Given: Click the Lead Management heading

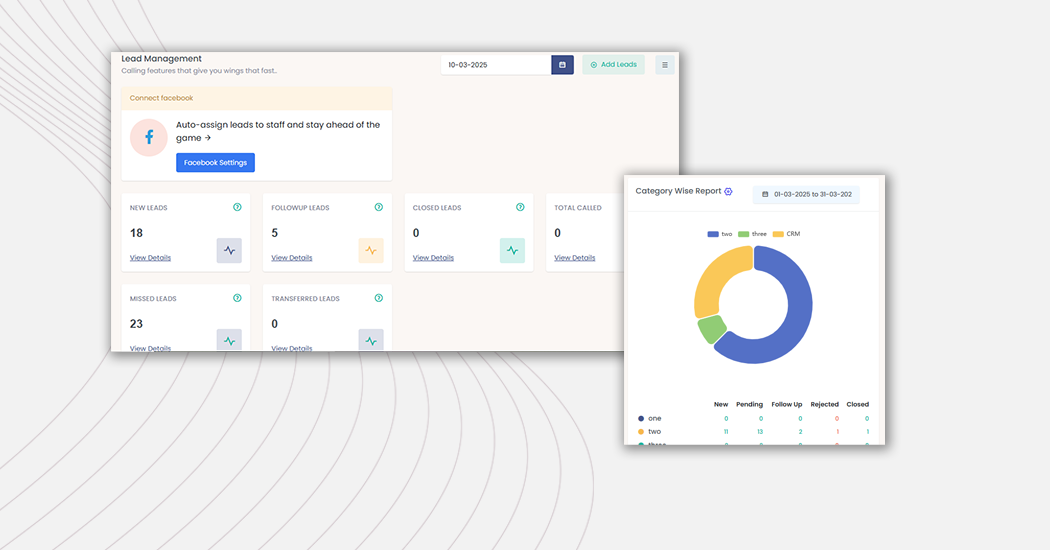Looking at the screenshot, I should pyautogui.click(x=161, y=59).
